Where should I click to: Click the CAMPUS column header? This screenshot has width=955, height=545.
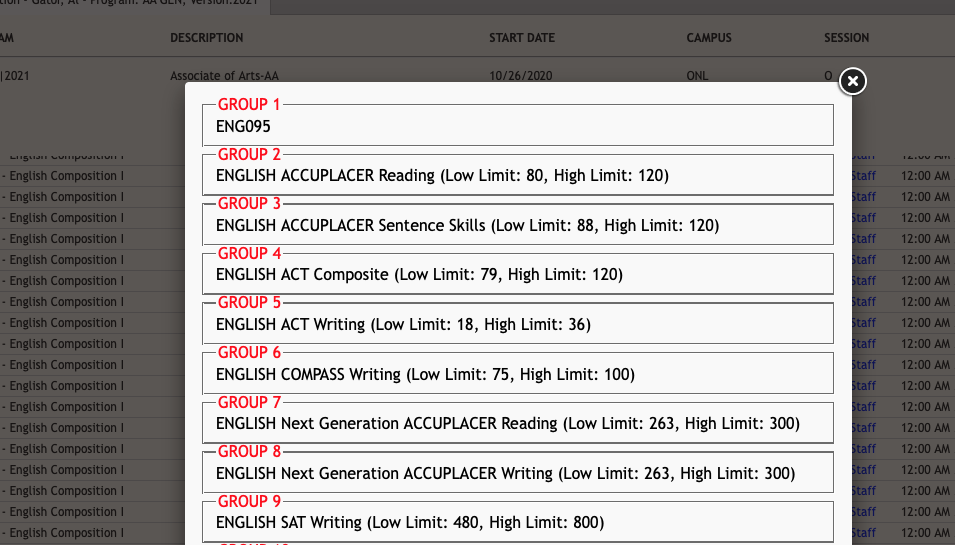[x=709, y=38]
